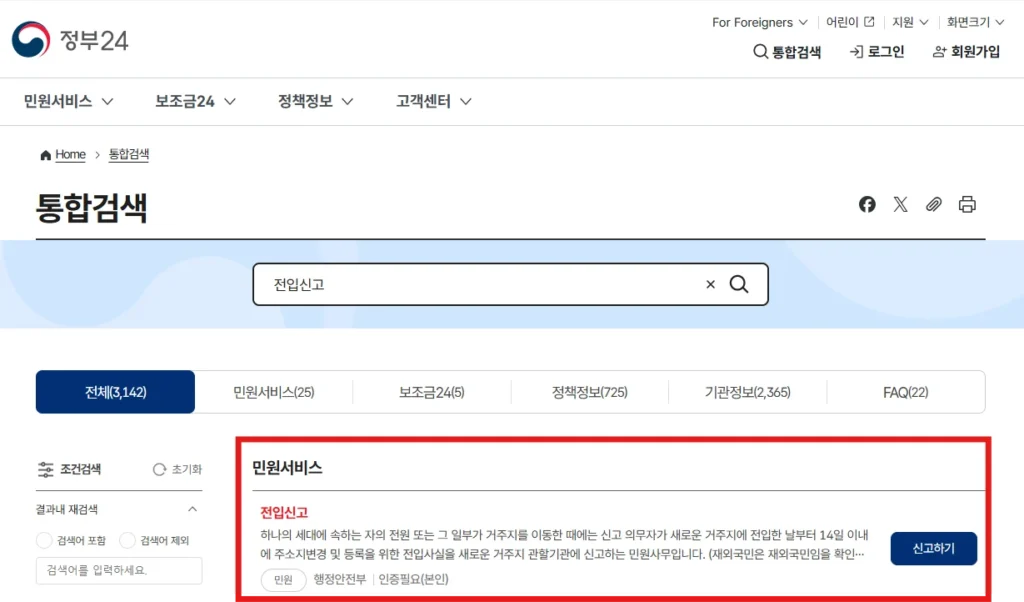This screenshot has height=602, width=1024.
Task: Collapse the 결과내 재검색 section
Action: click(x=193, y=509)
